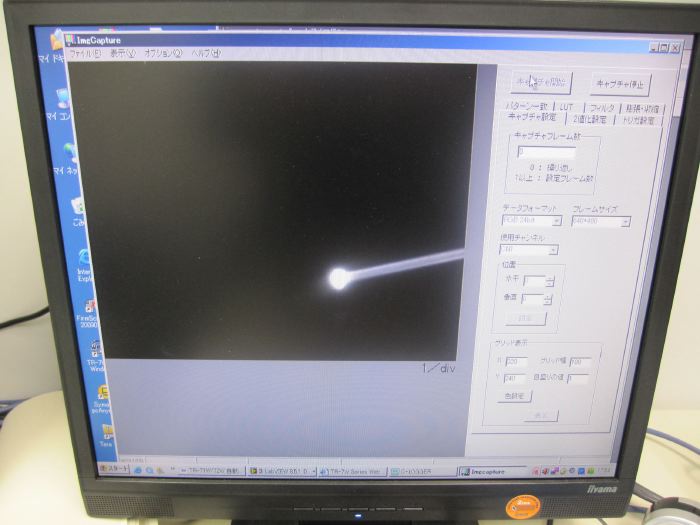The width and height of the screenshot is (700, 525).
Task: Switch to the フィルタ tab
Action: [602, 108]
